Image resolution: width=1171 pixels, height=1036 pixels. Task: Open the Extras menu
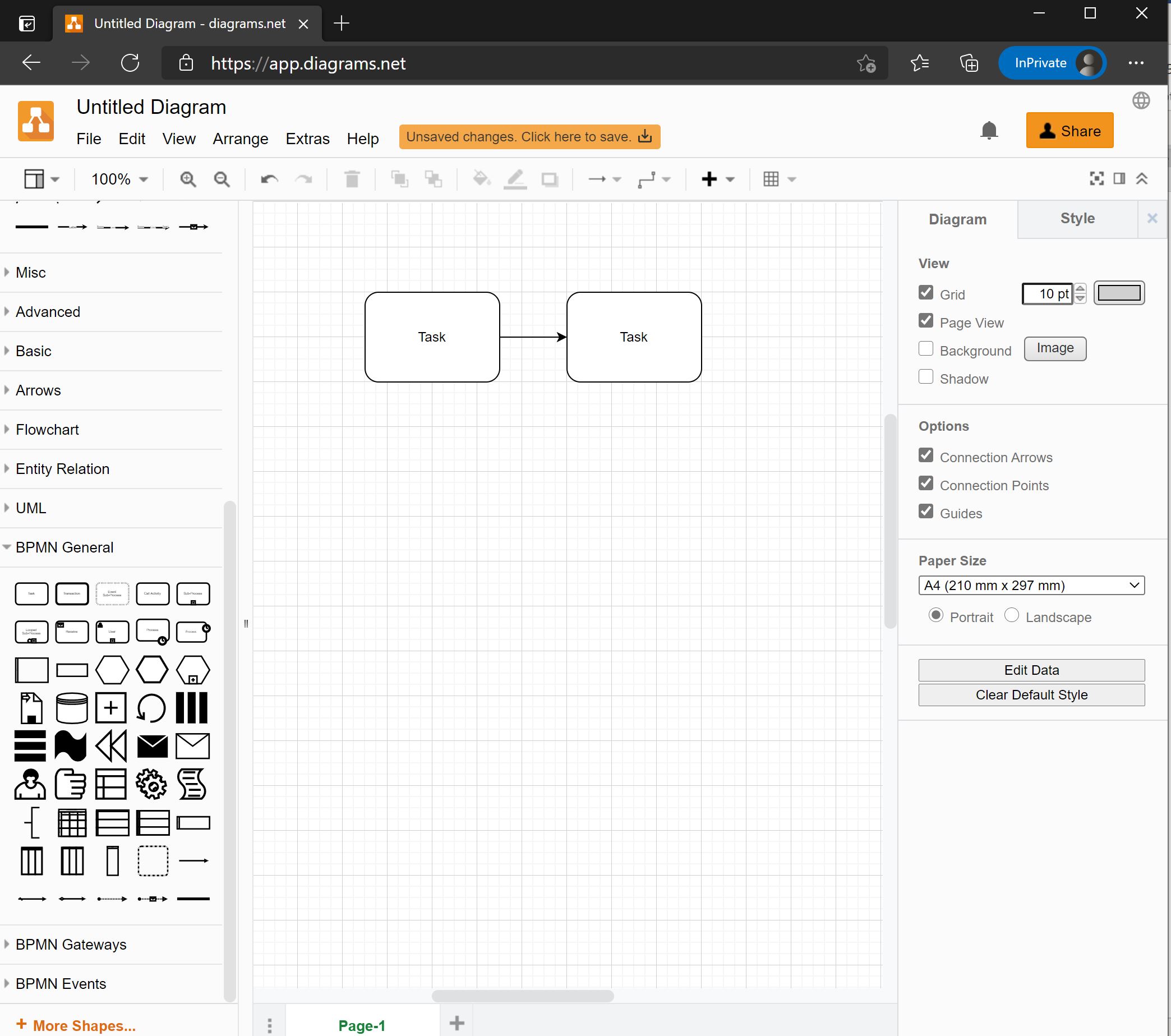click(308, 139)
